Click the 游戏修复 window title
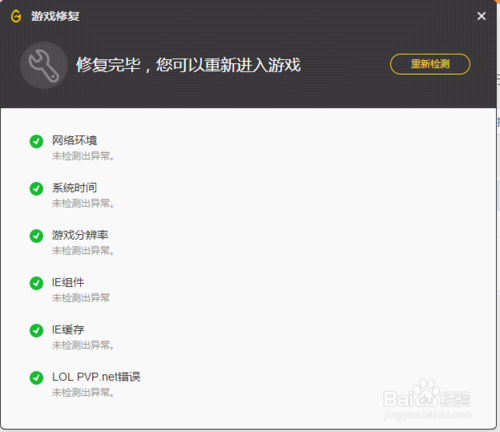The width and height of the screenshot is (500, 432). coord(55,16)
